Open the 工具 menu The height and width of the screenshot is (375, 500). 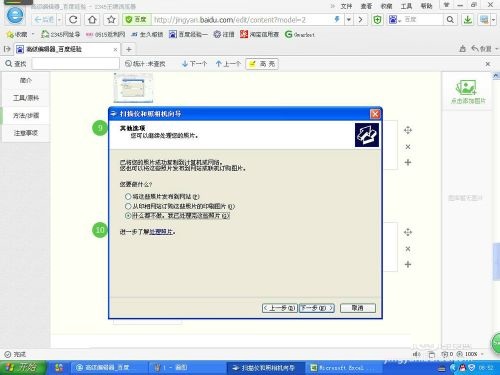tap(406, 6)
